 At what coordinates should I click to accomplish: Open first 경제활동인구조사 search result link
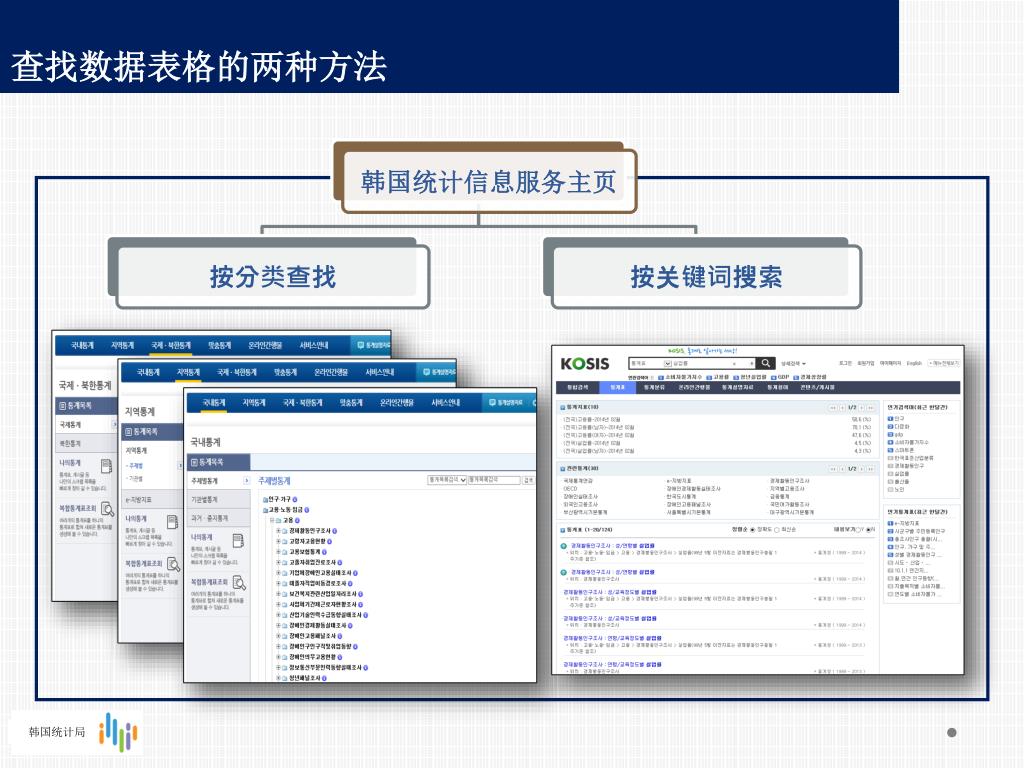coord(613,546)
